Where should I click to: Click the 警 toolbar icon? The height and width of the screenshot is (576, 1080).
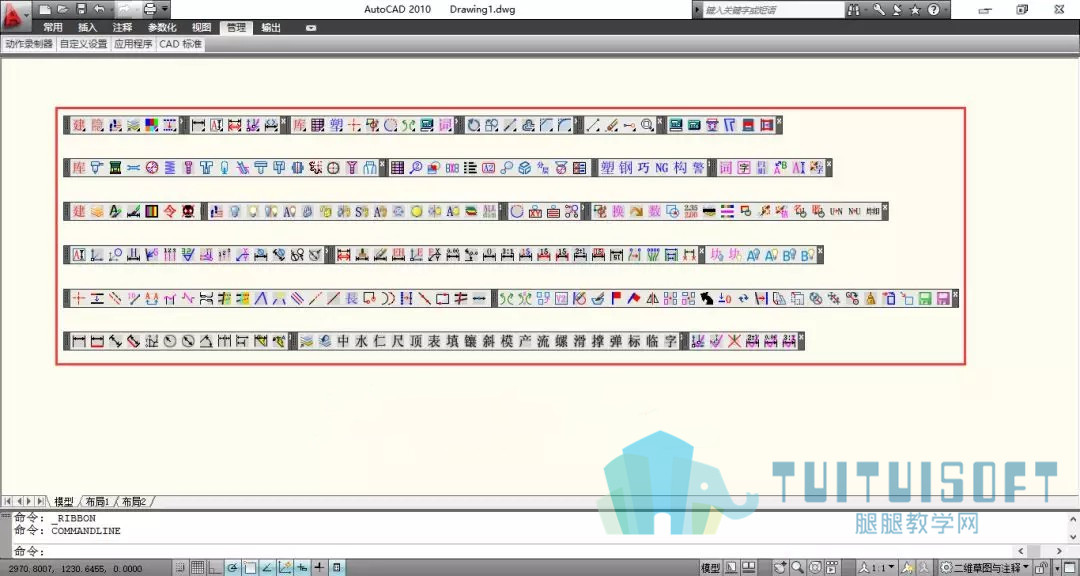coord(698,167)
